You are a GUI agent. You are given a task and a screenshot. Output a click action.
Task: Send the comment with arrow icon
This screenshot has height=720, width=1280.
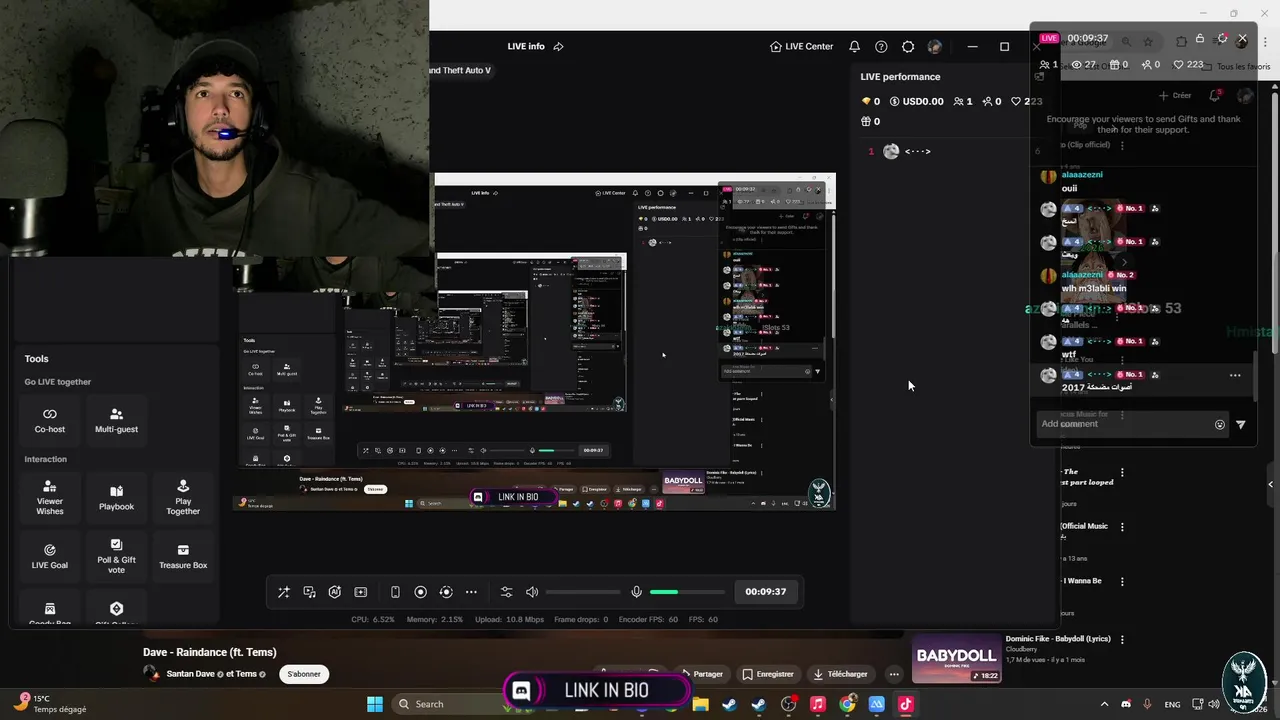(x=1241, y=424)
